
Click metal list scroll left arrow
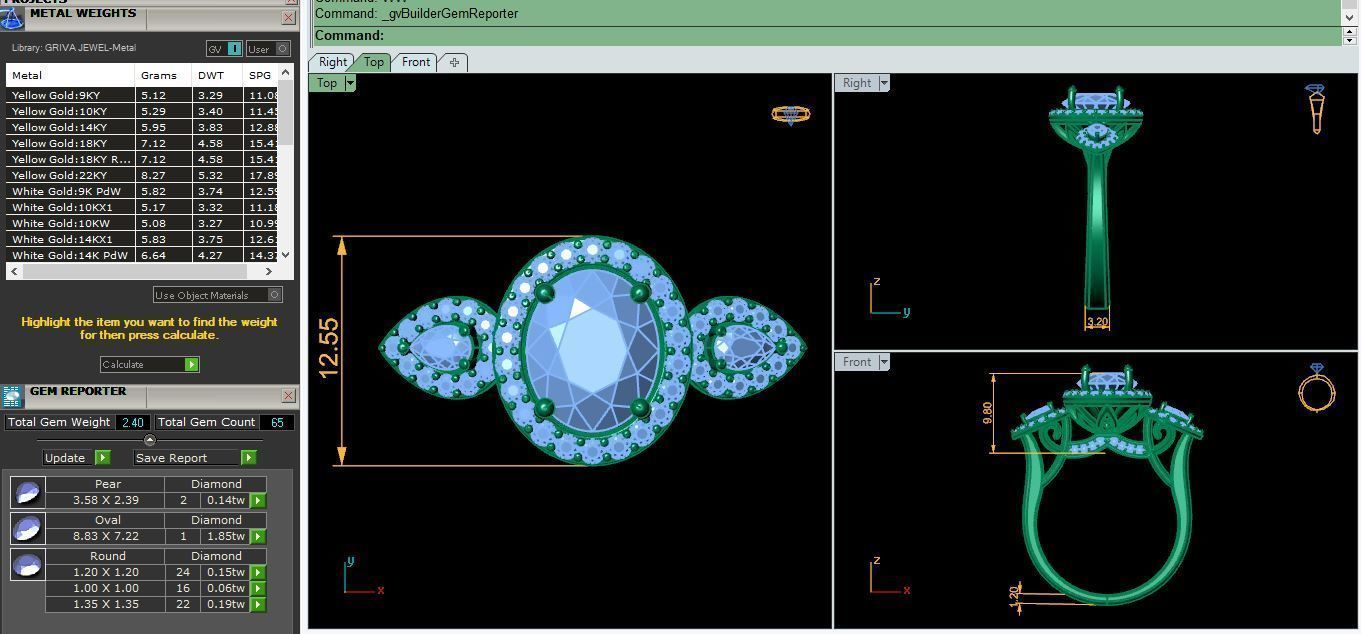[13, 271]
